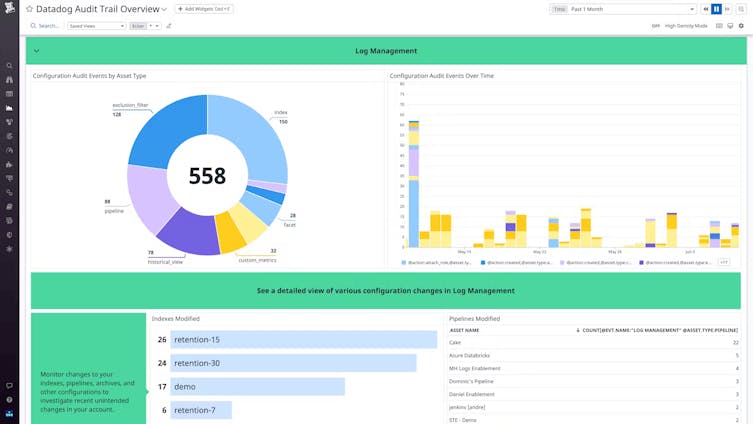The image size is (753, 424).
Task: Click the Add Widgets button
Action: [x=204, y=9]
